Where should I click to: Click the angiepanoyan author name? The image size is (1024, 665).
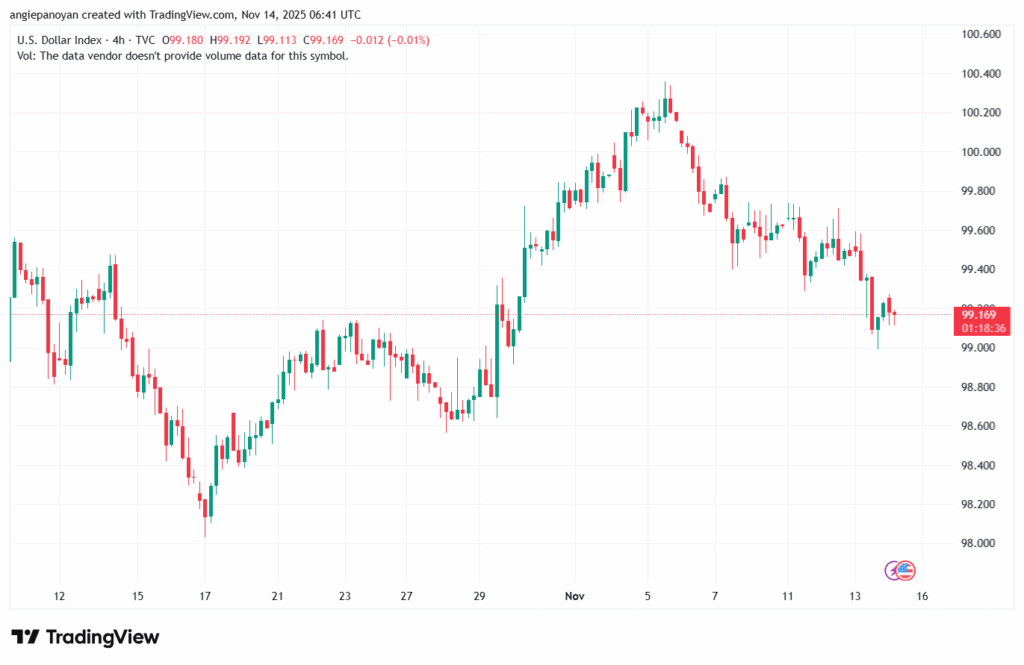coord(50,15)
